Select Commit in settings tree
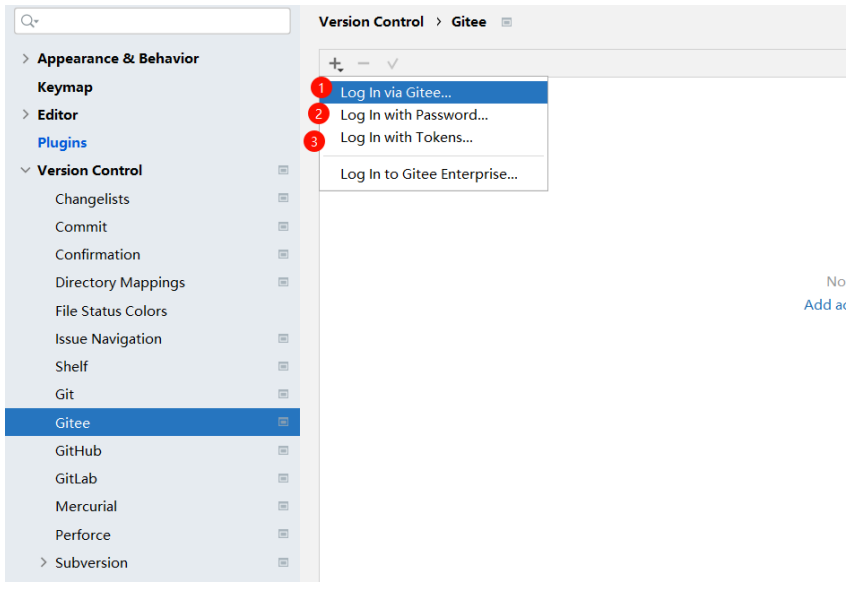This screenshot has height=606, width=864. pyautogui.click(x=81, y=226)
